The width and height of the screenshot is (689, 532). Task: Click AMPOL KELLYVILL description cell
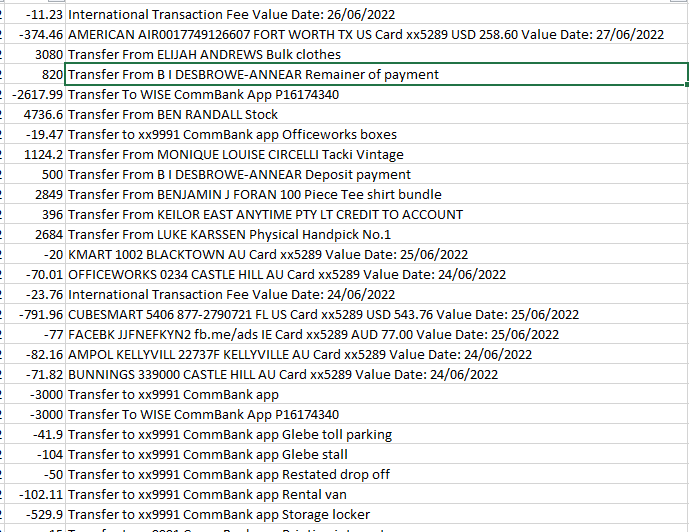(x=377, y=354)
